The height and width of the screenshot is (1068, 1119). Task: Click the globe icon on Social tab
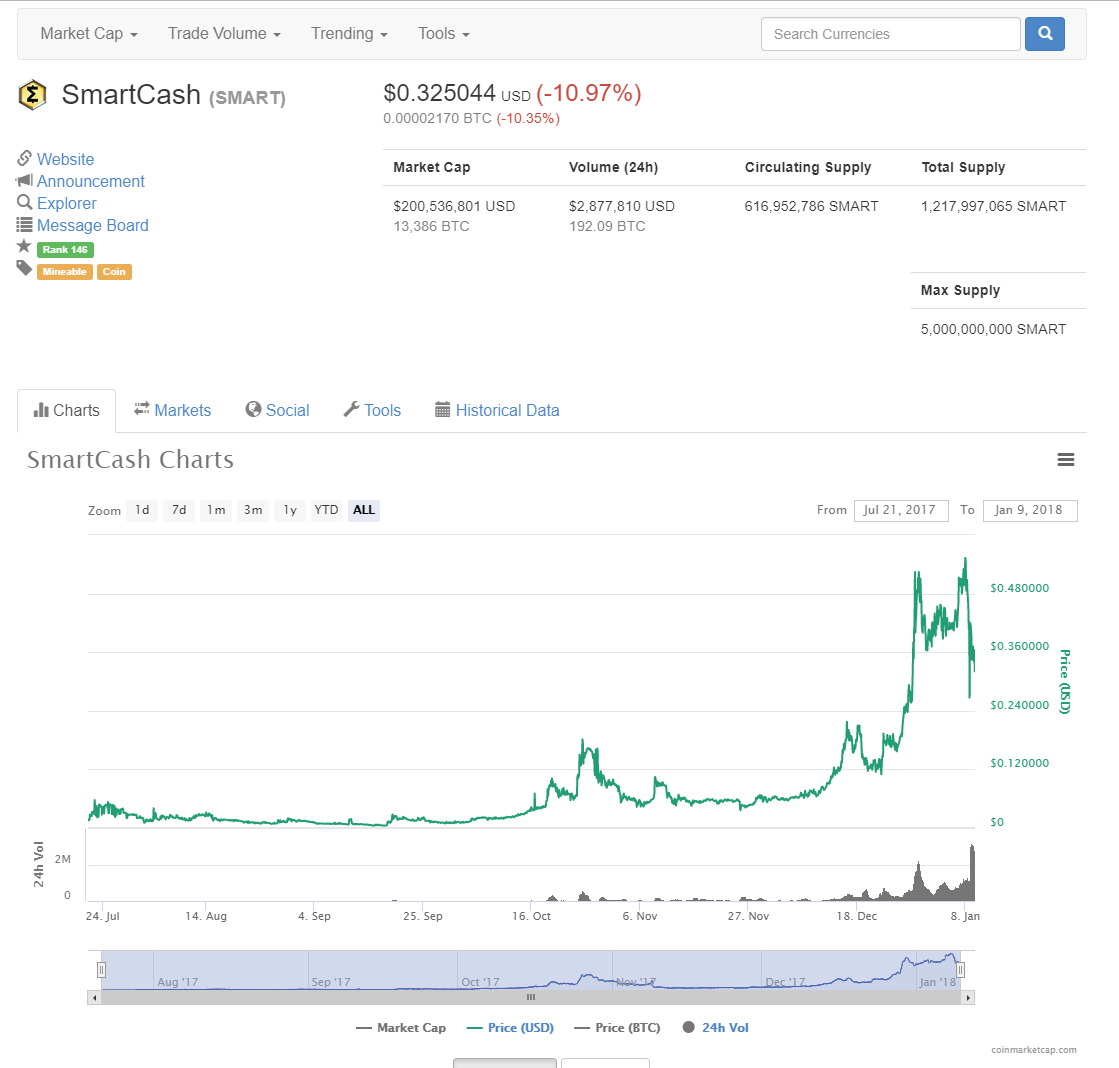[253, 409]
